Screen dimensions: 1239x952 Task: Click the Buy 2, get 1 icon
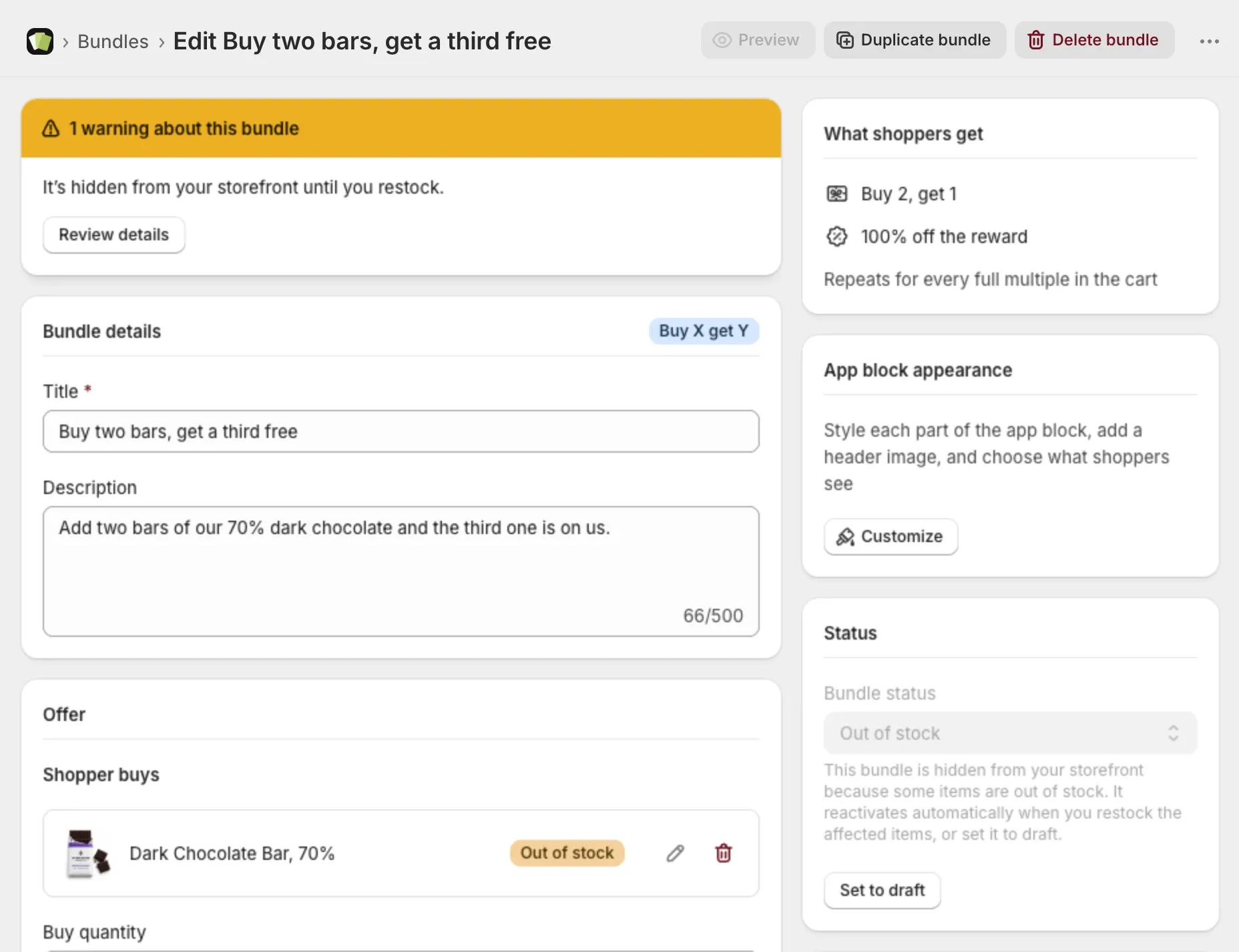click(836, 194)
